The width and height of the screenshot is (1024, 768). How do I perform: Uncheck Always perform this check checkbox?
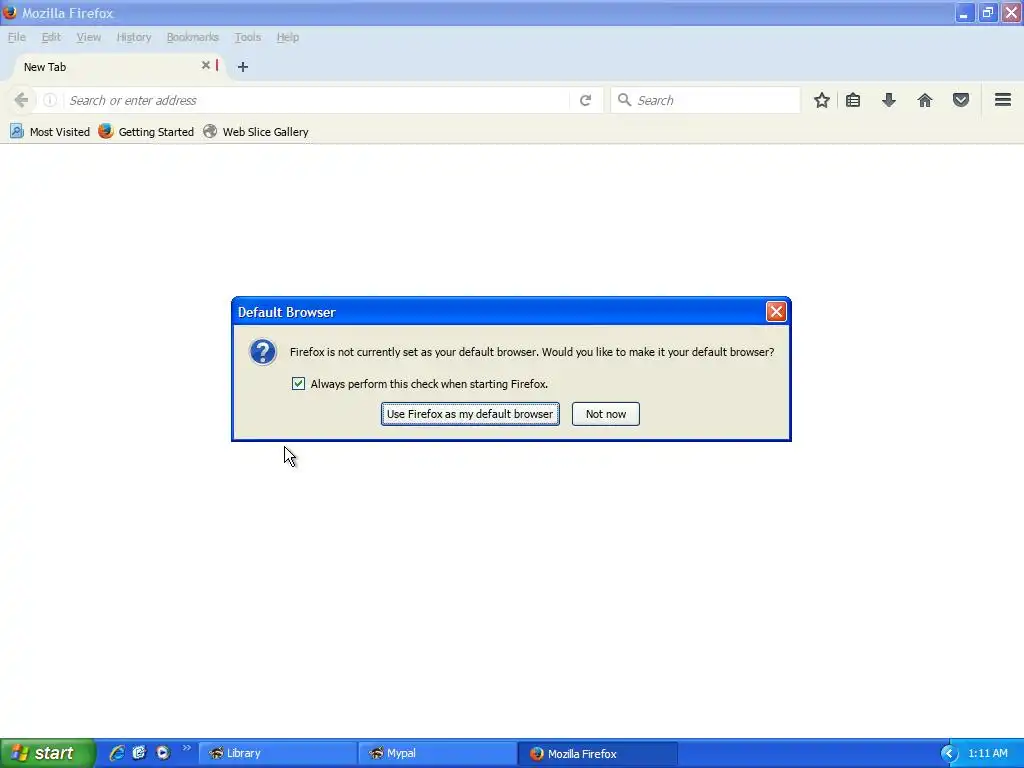coord(298,383)
